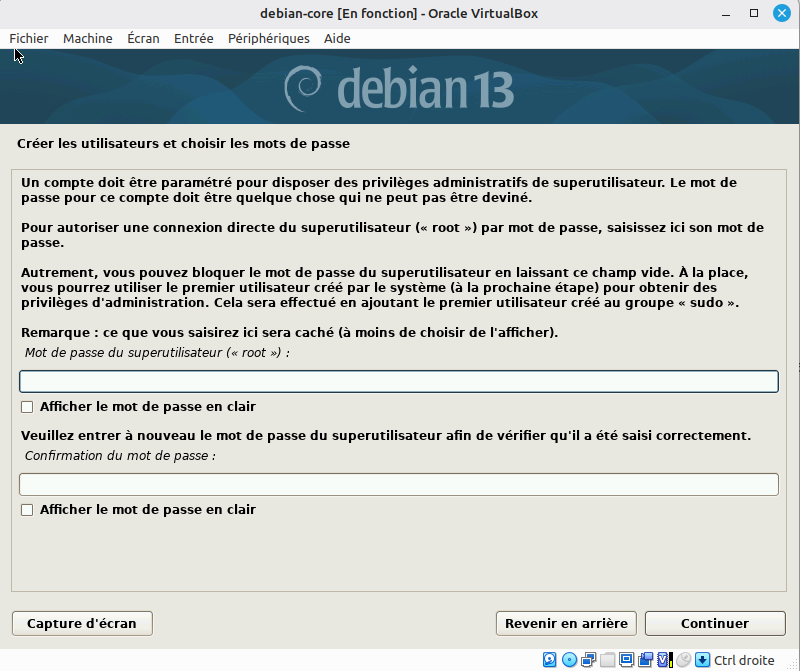
Task: Open the Aide menu
Action: click(x=337, y=38)
